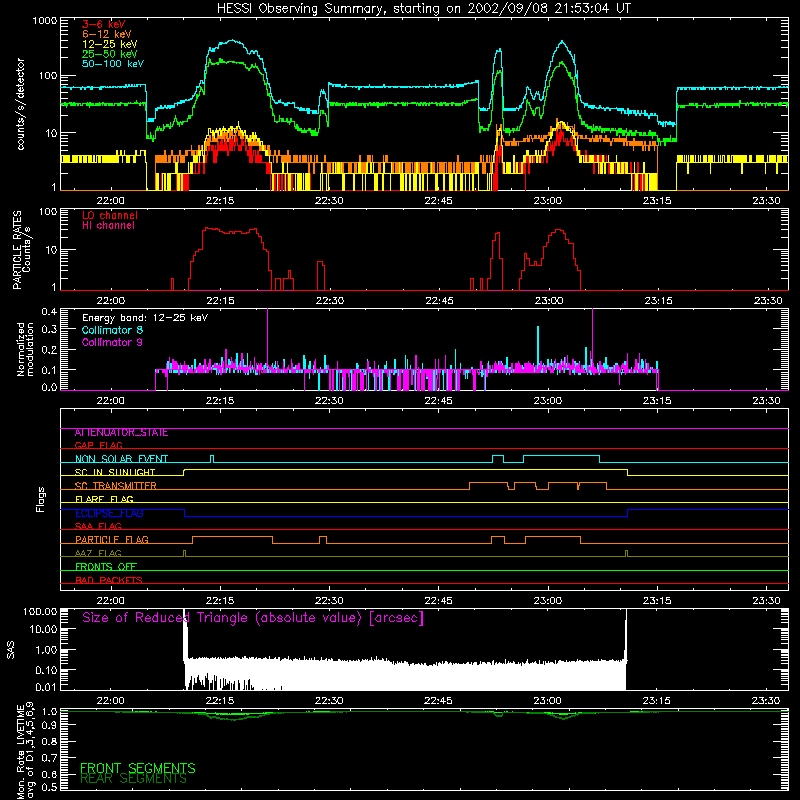Click the '23:15' time tick under the SAS plot
The height and width of the screenshot is (800, 800).
657,701
